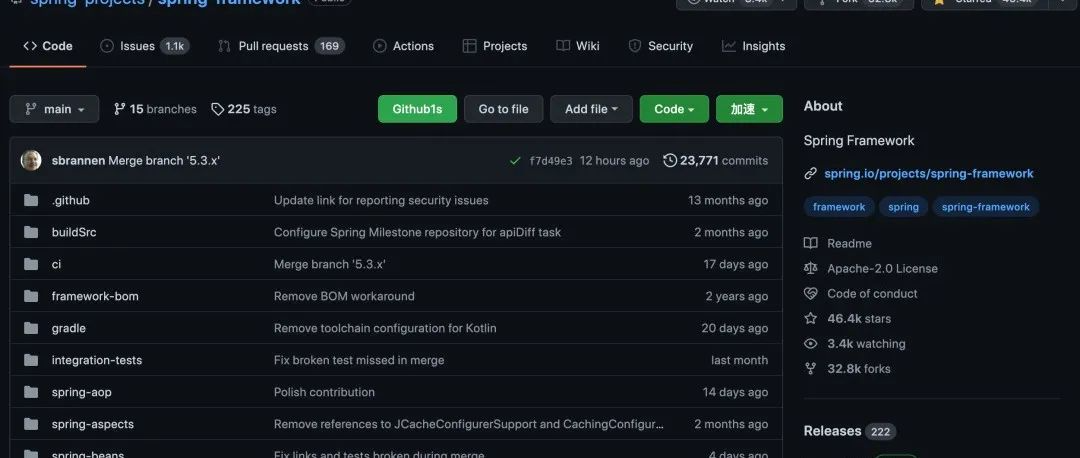The width and height of the screenshot is (1080, 458).
Task: View the 32.8k forks link
Action: [x=858, y=368]
